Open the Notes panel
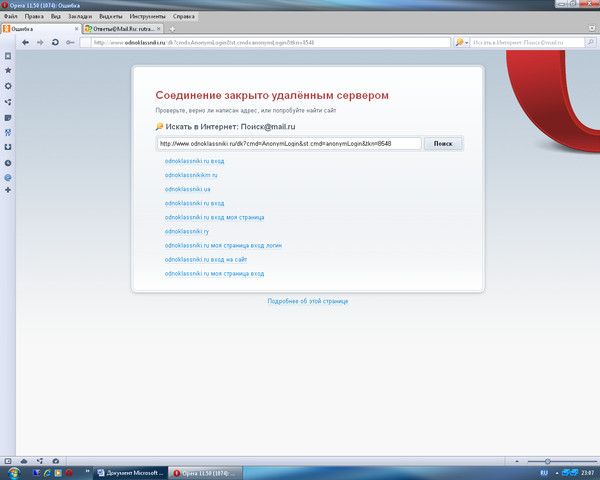This screenshot has width=600, height=480. click(8, 118)
